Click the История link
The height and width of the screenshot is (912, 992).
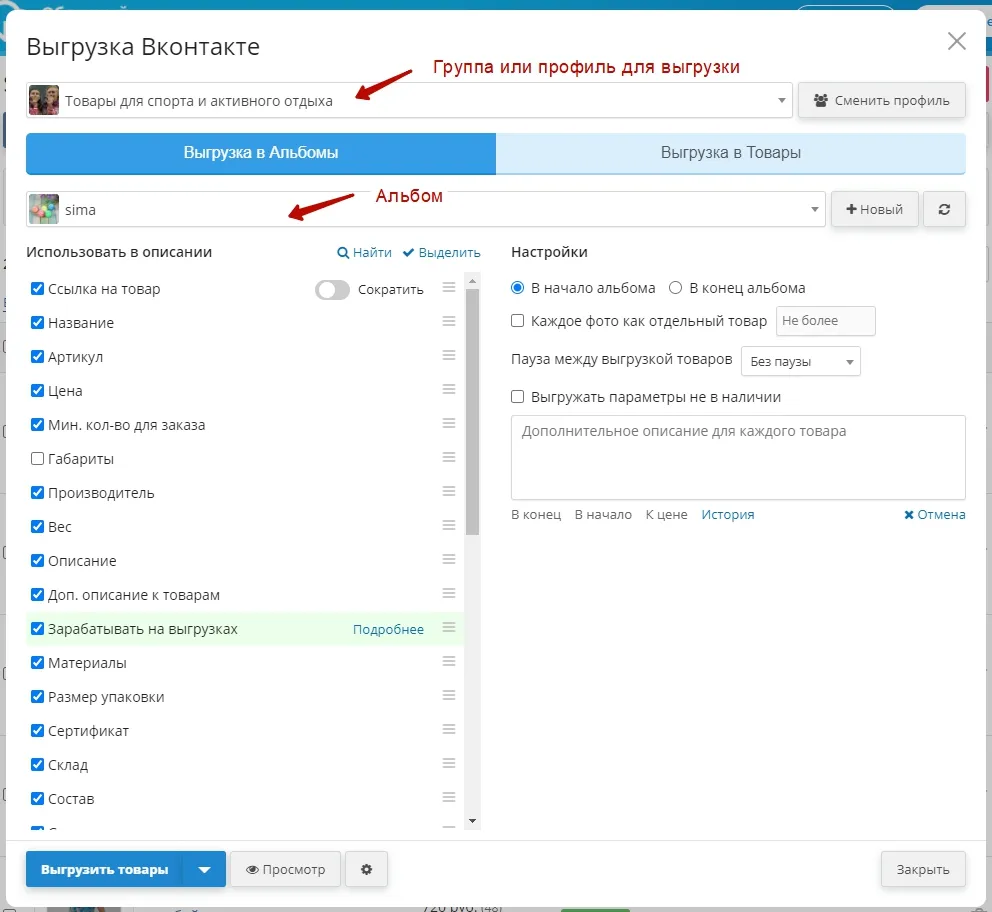click(x=728, y=514)
